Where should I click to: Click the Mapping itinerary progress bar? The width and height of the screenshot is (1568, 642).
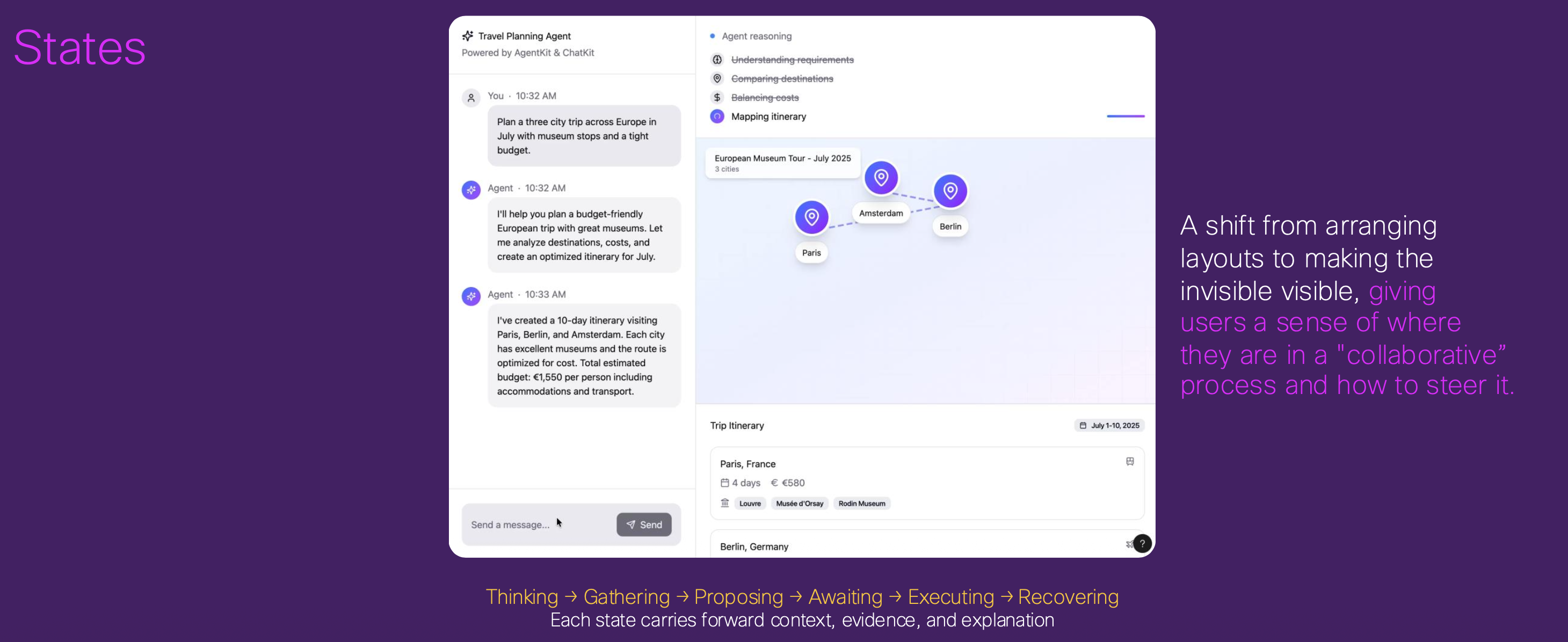(1125, 116)
